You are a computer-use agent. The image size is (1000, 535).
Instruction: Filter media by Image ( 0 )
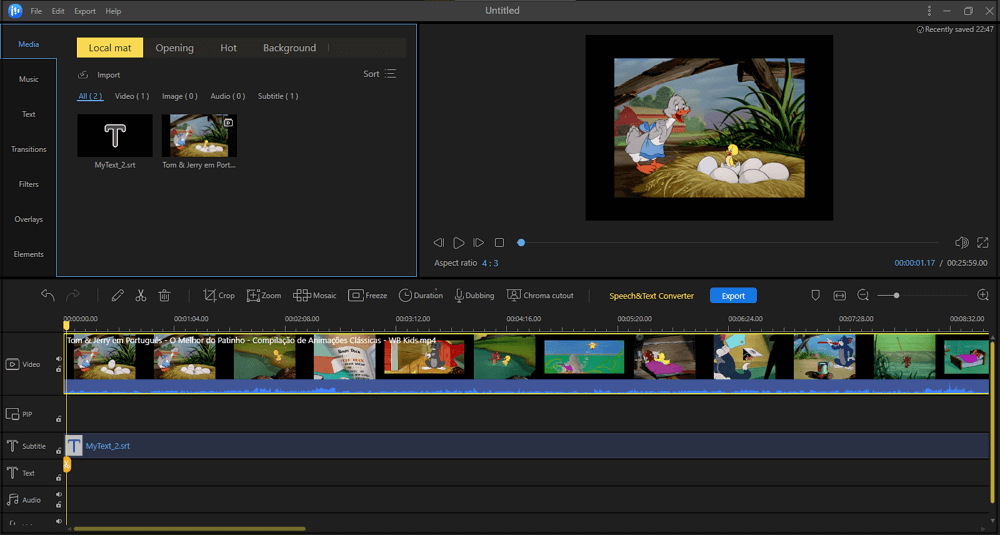click(x=179, y=96)
